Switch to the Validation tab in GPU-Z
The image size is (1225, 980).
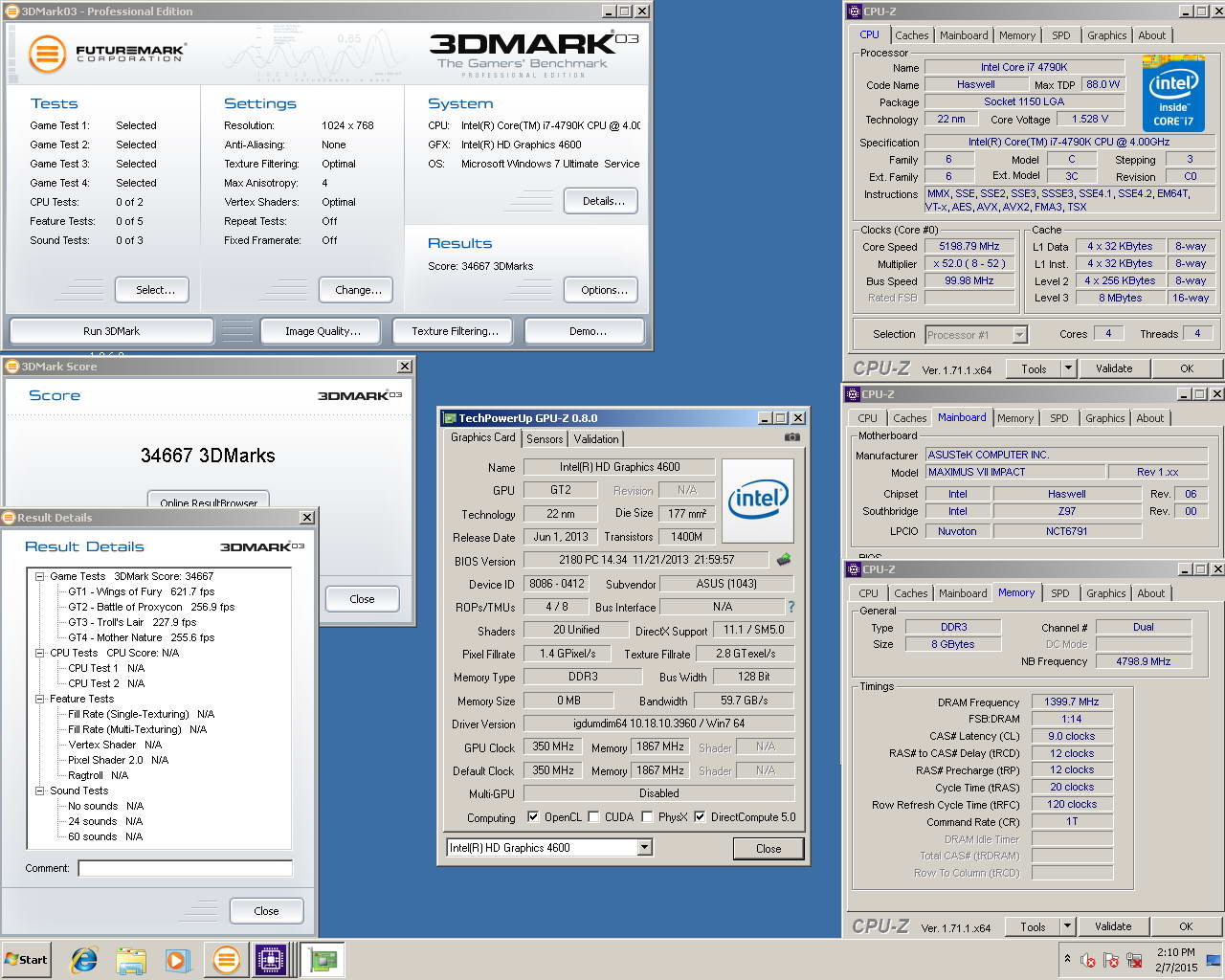(x=596, y=439)
